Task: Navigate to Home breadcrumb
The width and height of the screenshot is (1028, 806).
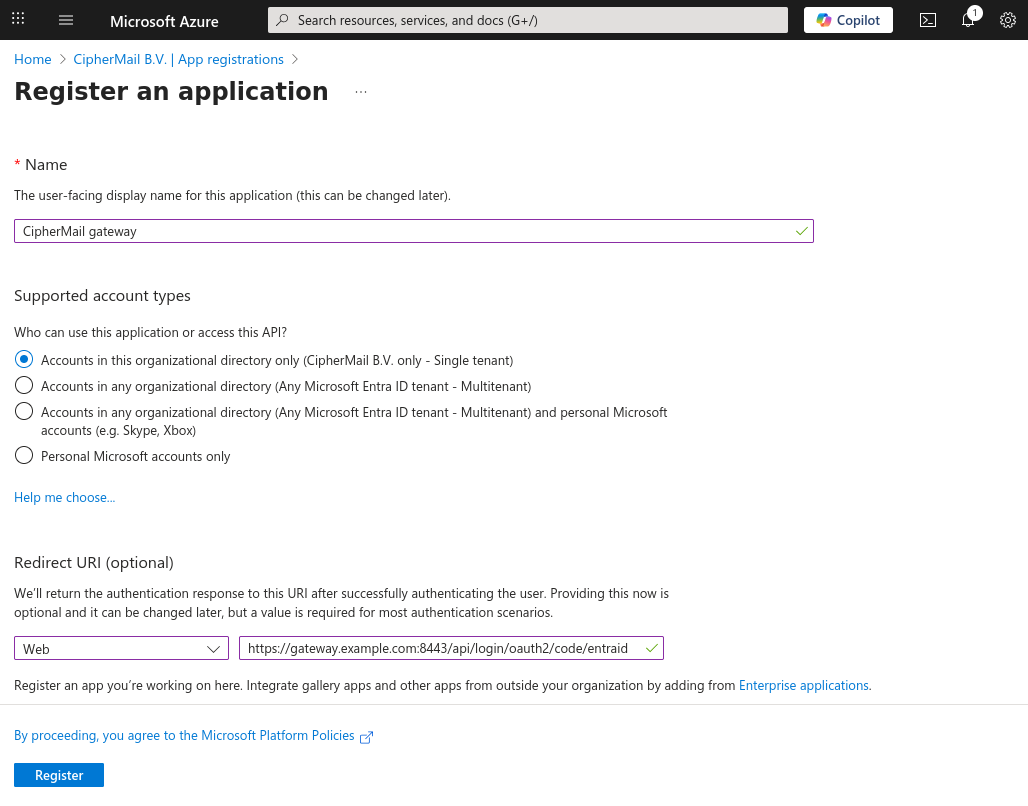Action: (x=32, y=59)
